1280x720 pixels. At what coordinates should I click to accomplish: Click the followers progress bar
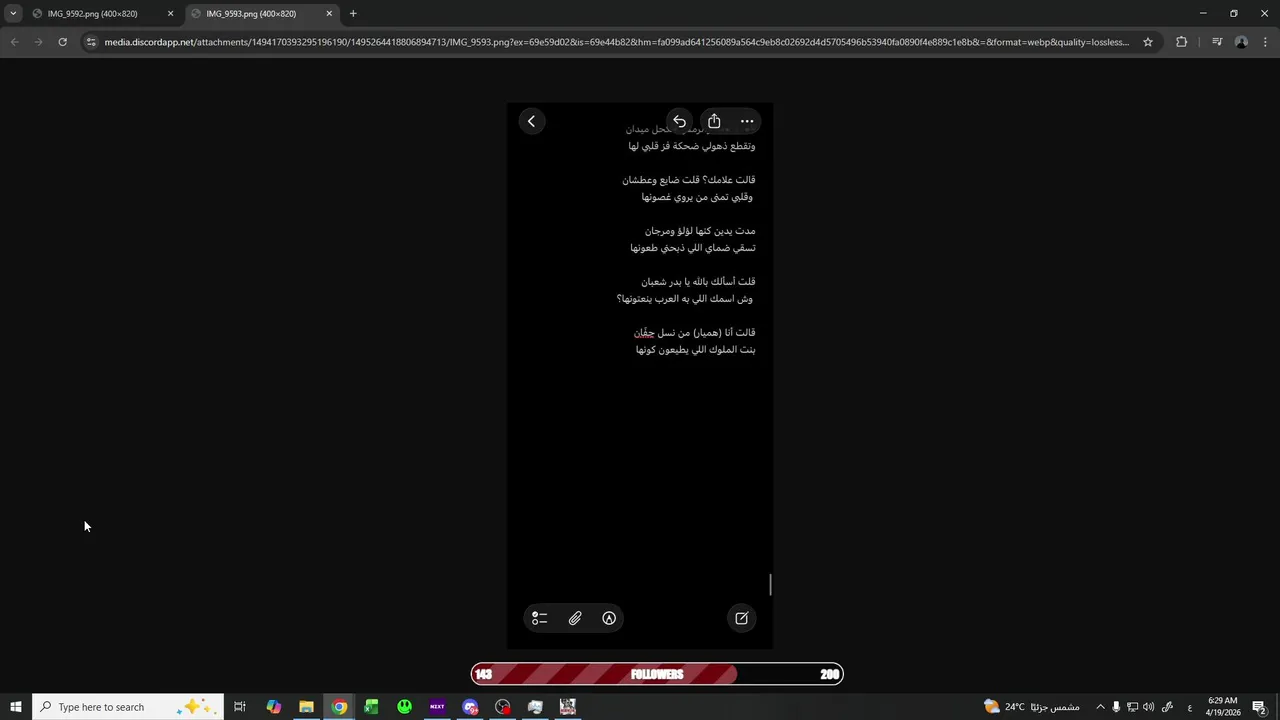[657, 674]
